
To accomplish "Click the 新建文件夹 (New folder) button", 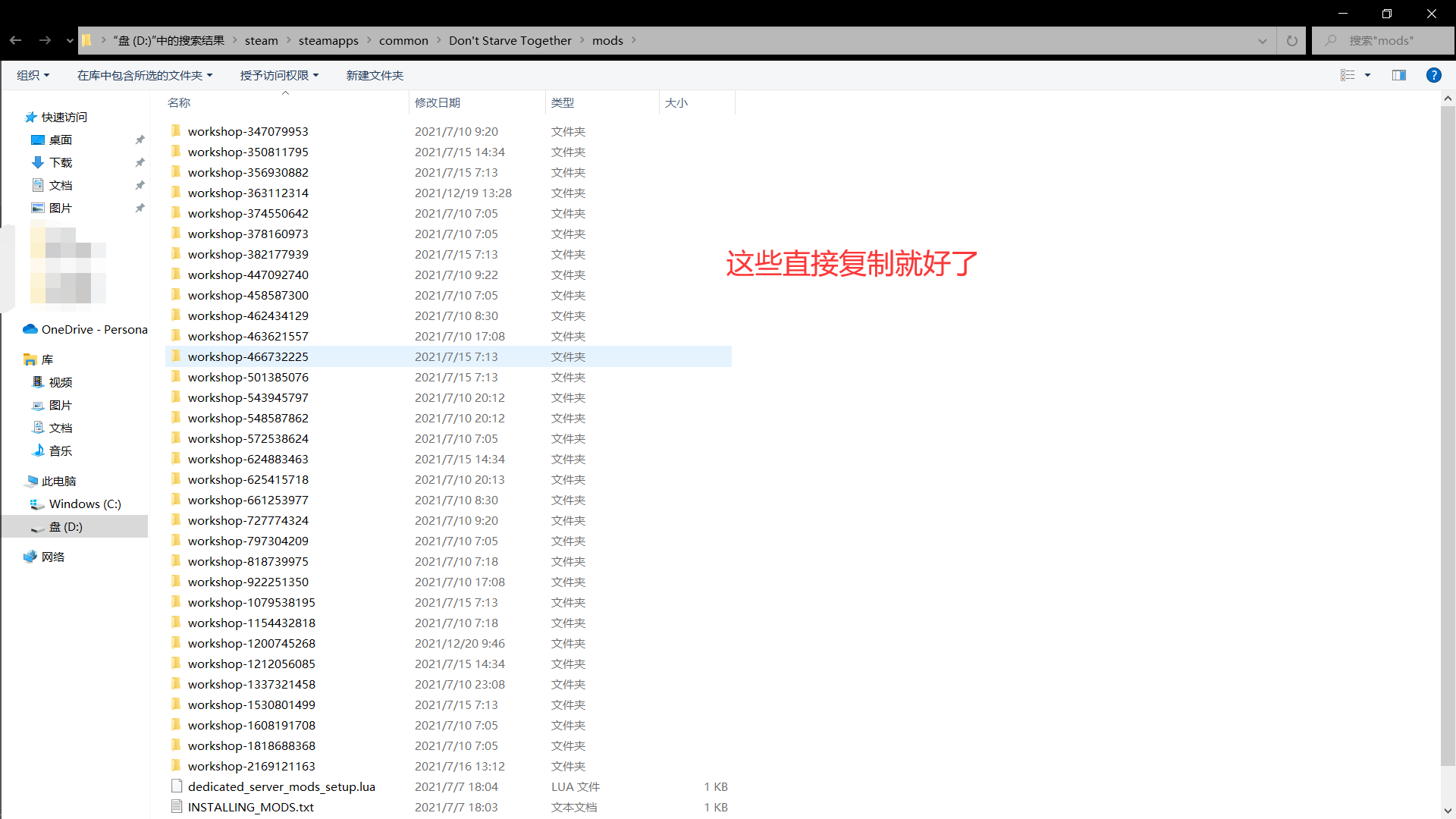I will coord(375,75).
